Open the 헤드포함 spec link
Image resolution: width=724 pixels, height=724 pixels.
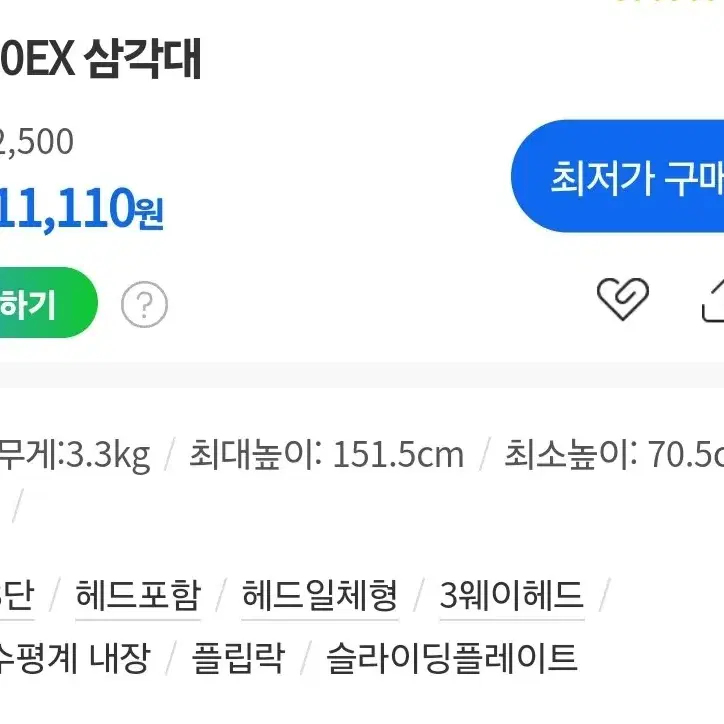[x=138, y=595]
